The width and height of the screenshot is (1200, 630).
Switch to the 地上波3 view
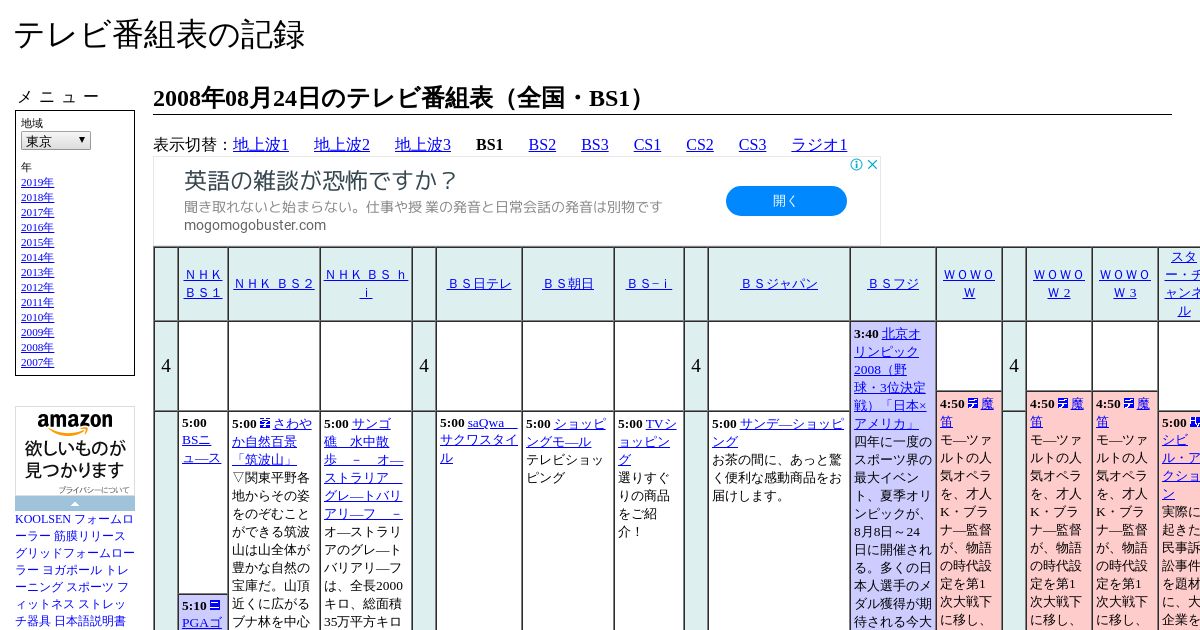[423, 145]
